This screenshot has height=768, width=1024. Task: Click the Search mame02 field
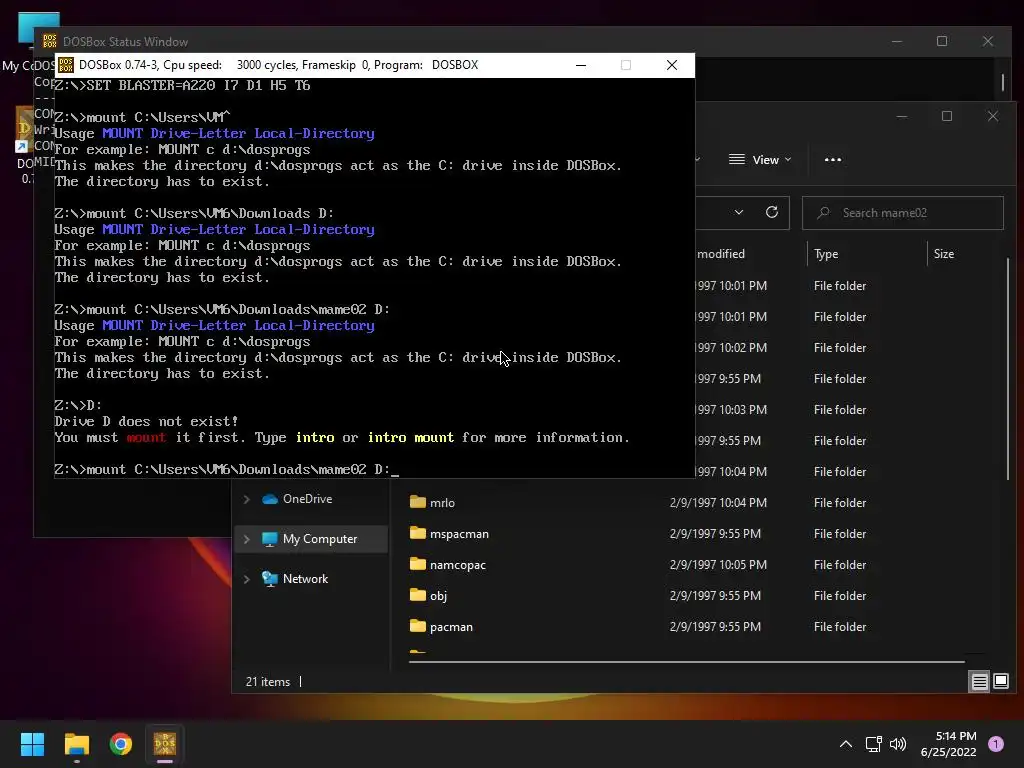903,213
